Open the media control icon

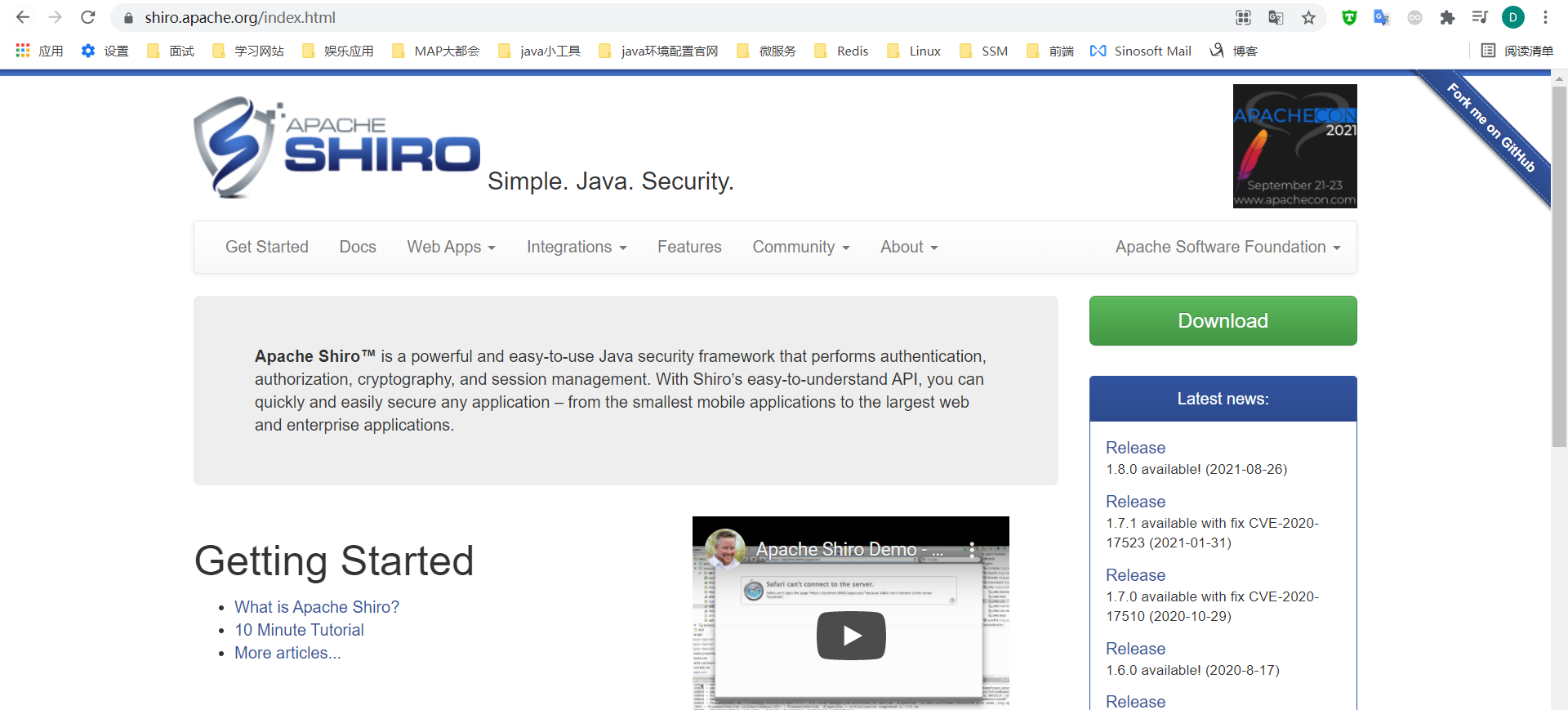tap(1480, 17)
